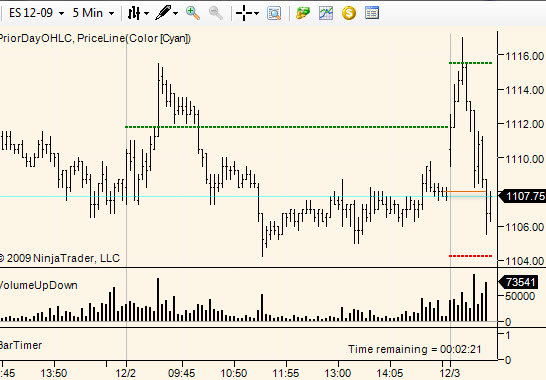Open the 5 Min interval dropdown
This screenshot has width=546, height=380.
[x=93, y=13]
